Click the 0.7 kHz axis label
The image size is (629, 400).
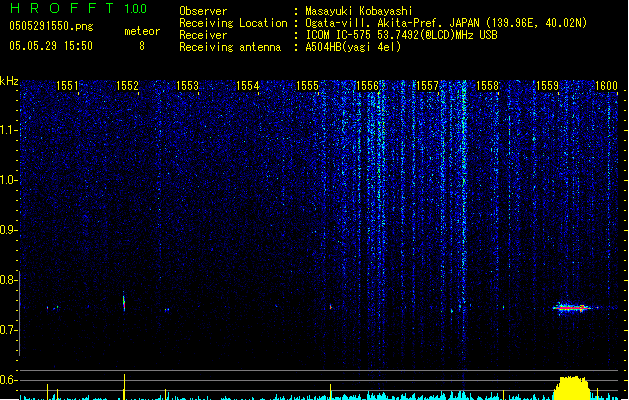8,330
